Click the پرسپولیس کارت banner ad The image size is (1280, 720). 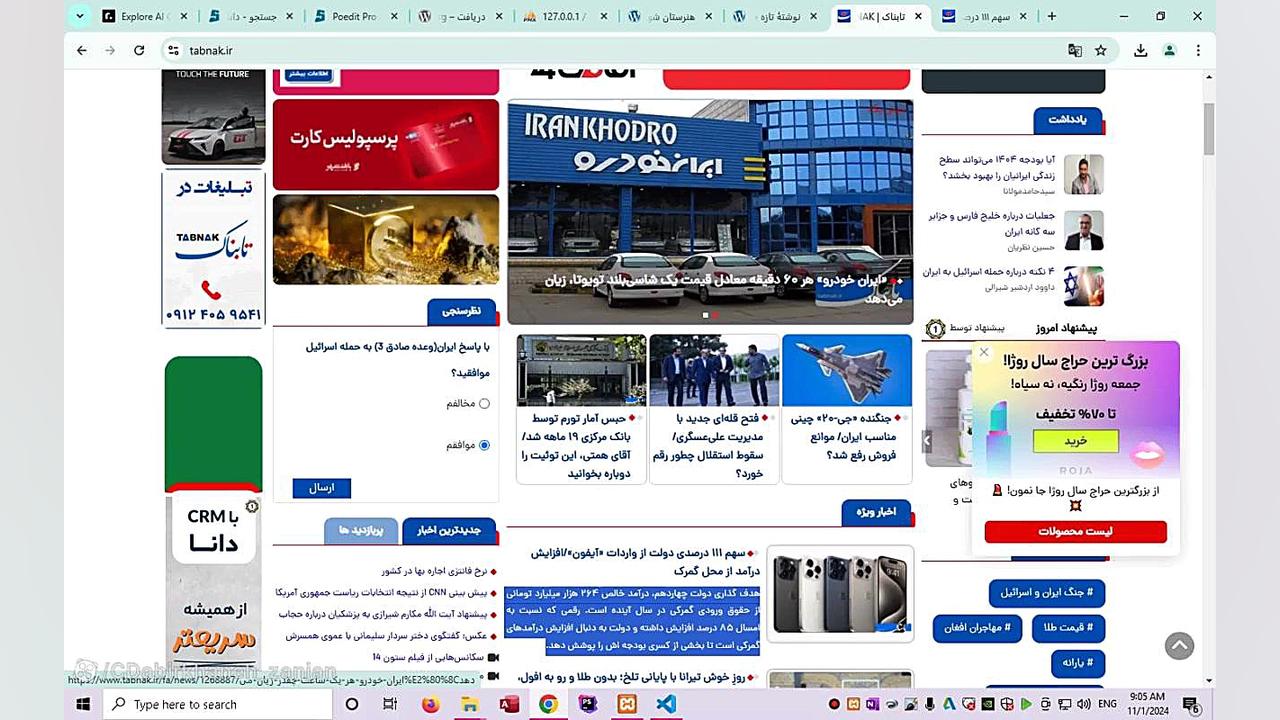click(x=385, y=144)
